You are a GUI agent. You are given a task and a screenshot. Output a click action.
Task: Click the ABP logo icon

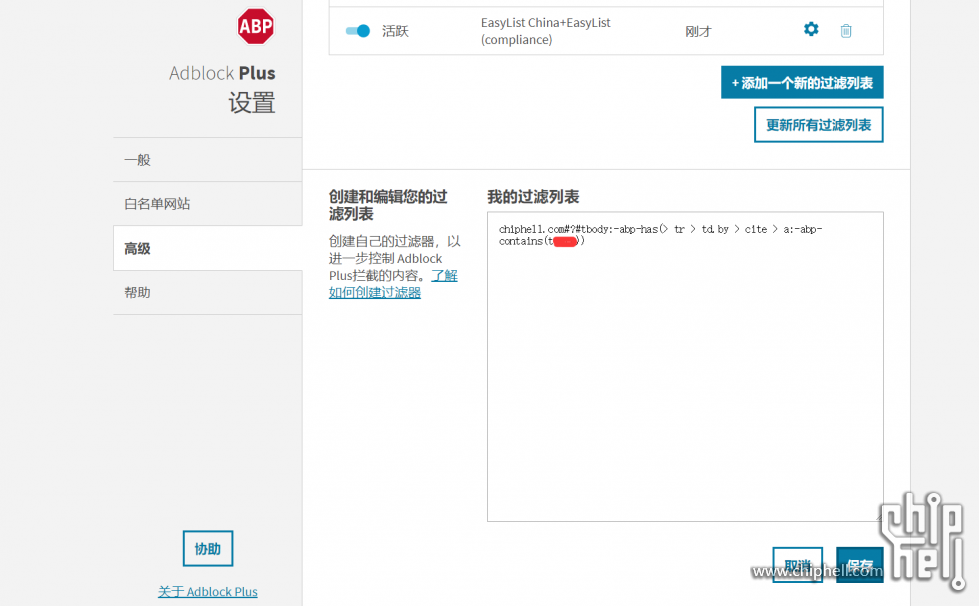[255, 26]
